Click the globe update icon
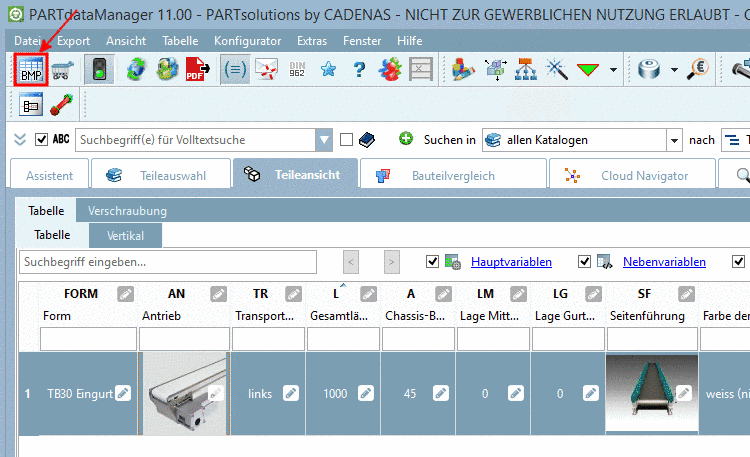The height and width of the screenshot is (457, 750). [167, 70]
